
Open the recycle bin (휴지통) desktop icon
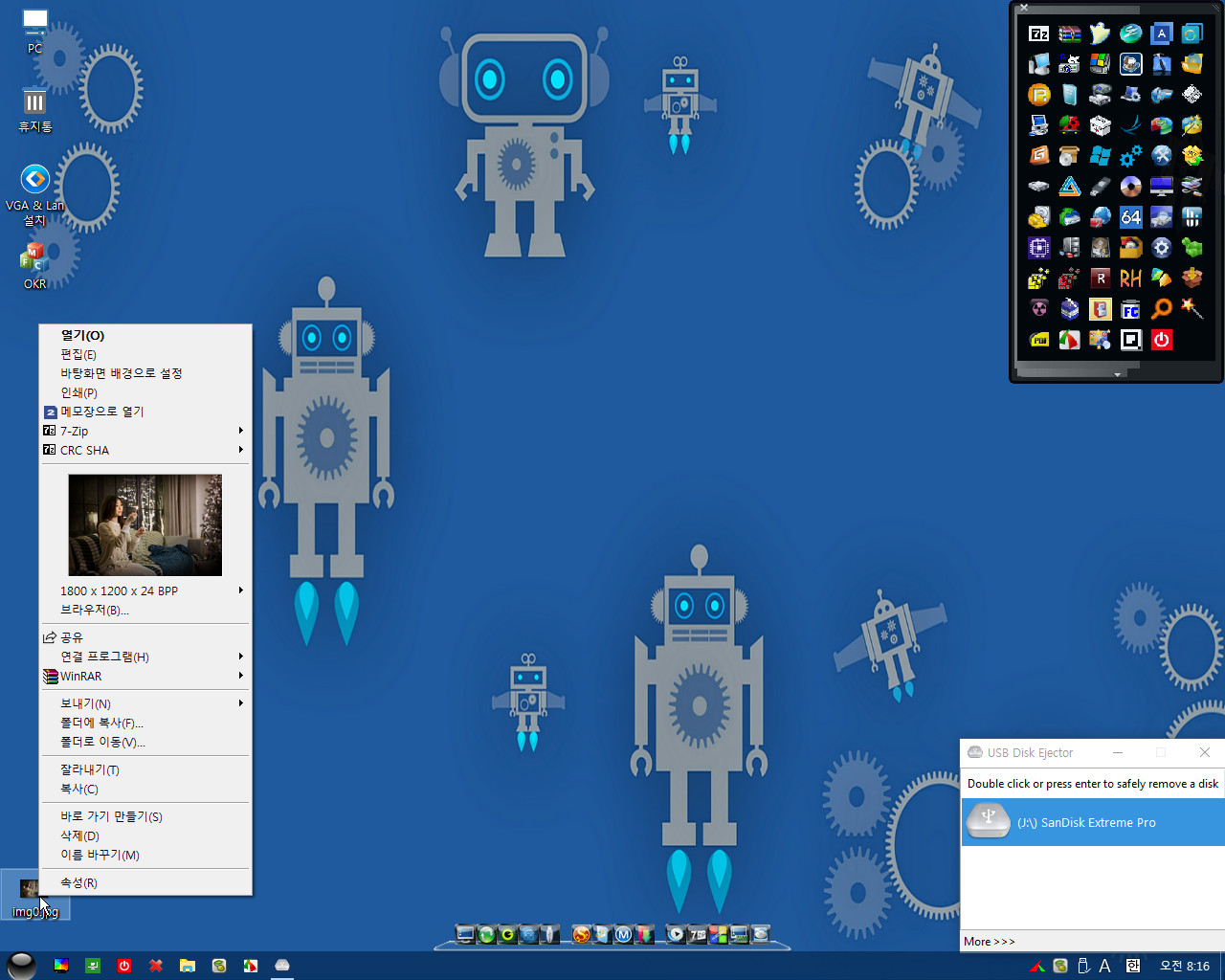click(35, 108)
